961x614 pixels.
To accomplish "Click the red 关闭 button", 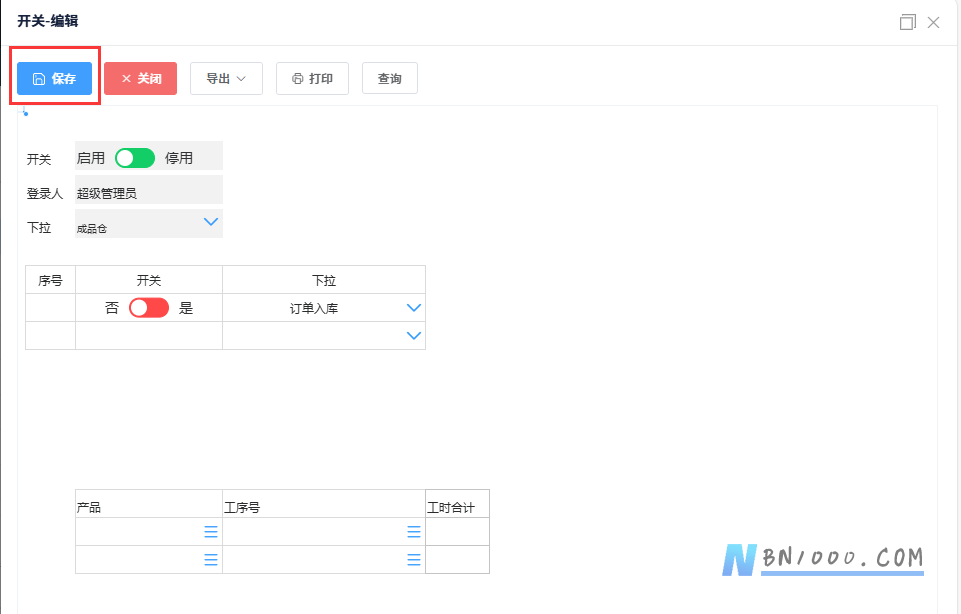I will [140, 78].
